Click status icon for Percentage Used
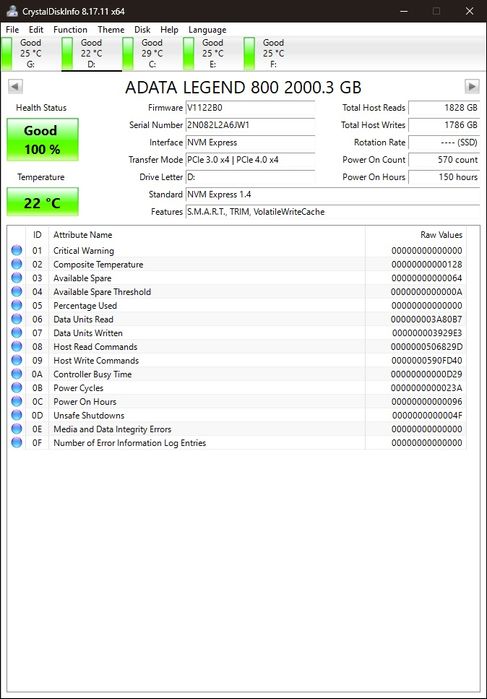 point(17,305)
